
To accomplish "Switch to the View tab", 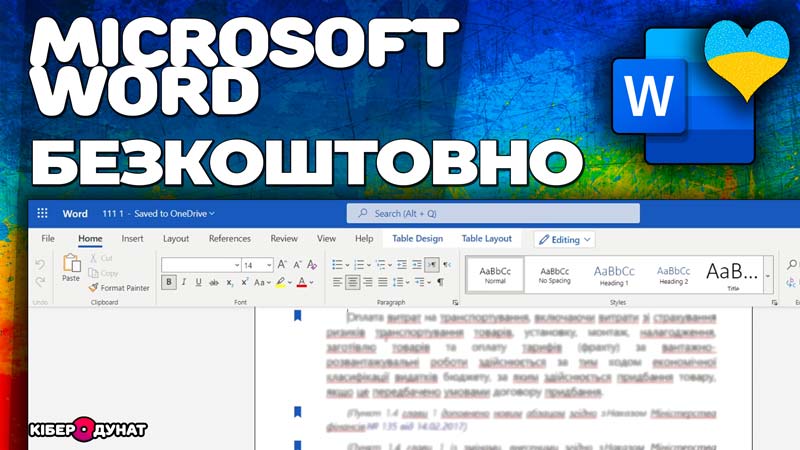I will (x=326, y=238).
